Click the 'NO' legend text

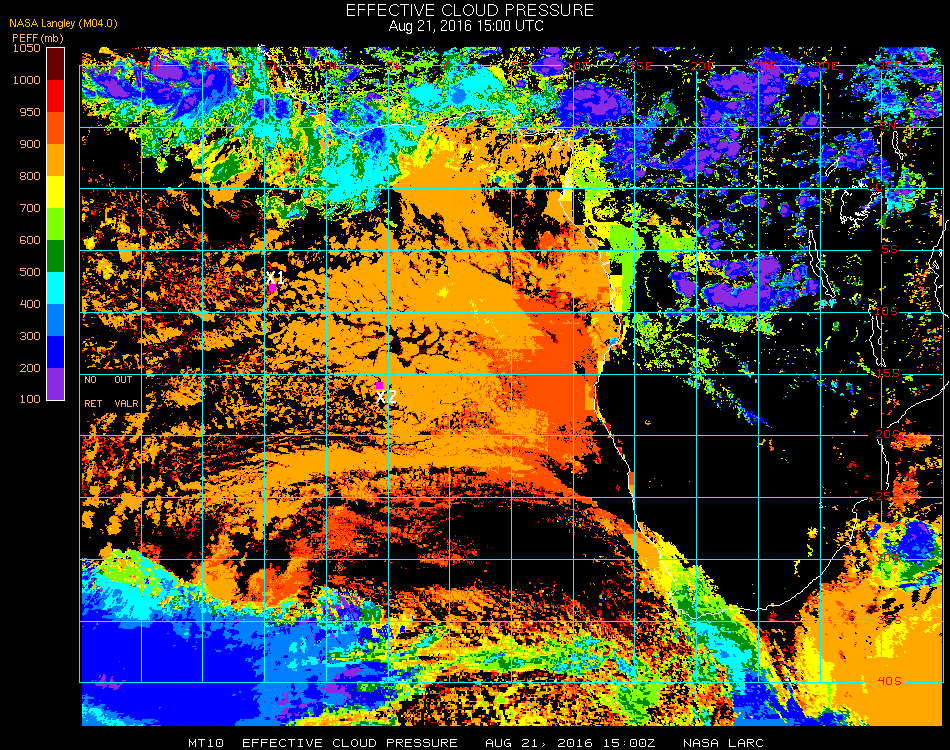click(90, 380)
